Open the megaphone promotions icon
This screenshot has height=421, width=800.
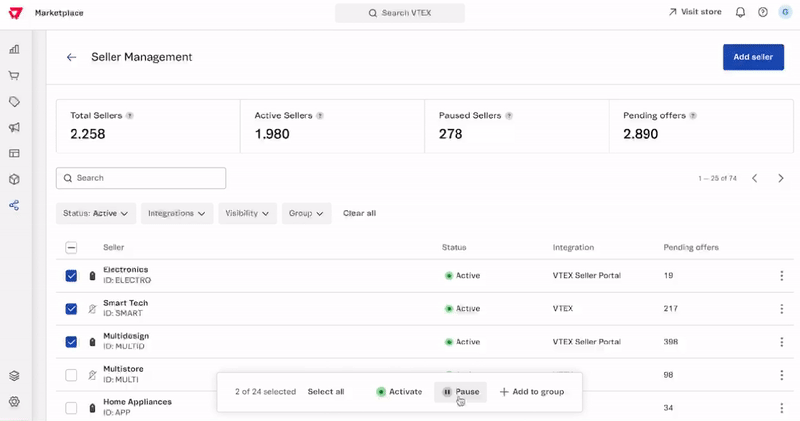tap(14, 128)
